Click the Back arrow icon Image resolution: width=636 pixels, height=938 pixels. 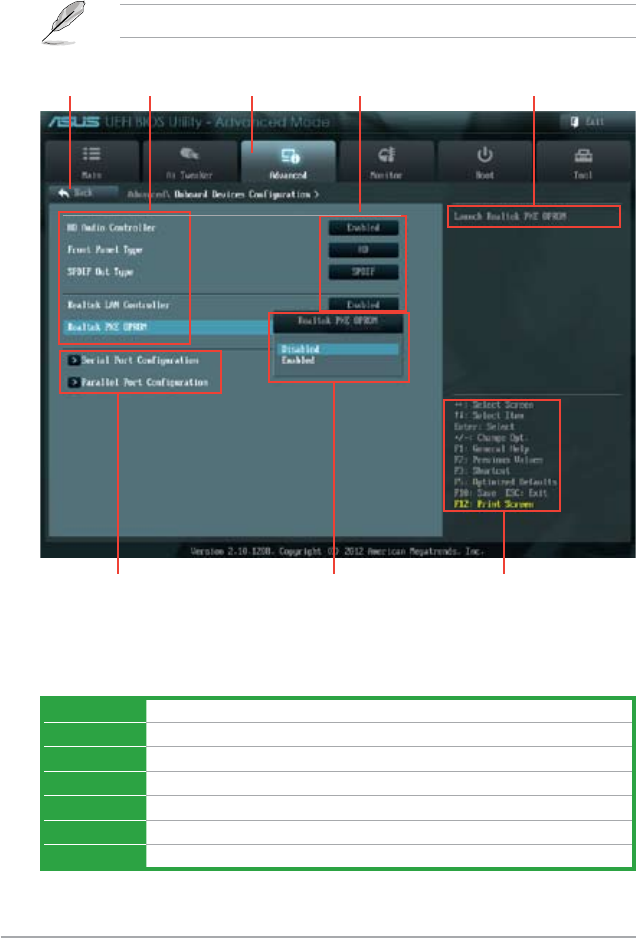64,193
